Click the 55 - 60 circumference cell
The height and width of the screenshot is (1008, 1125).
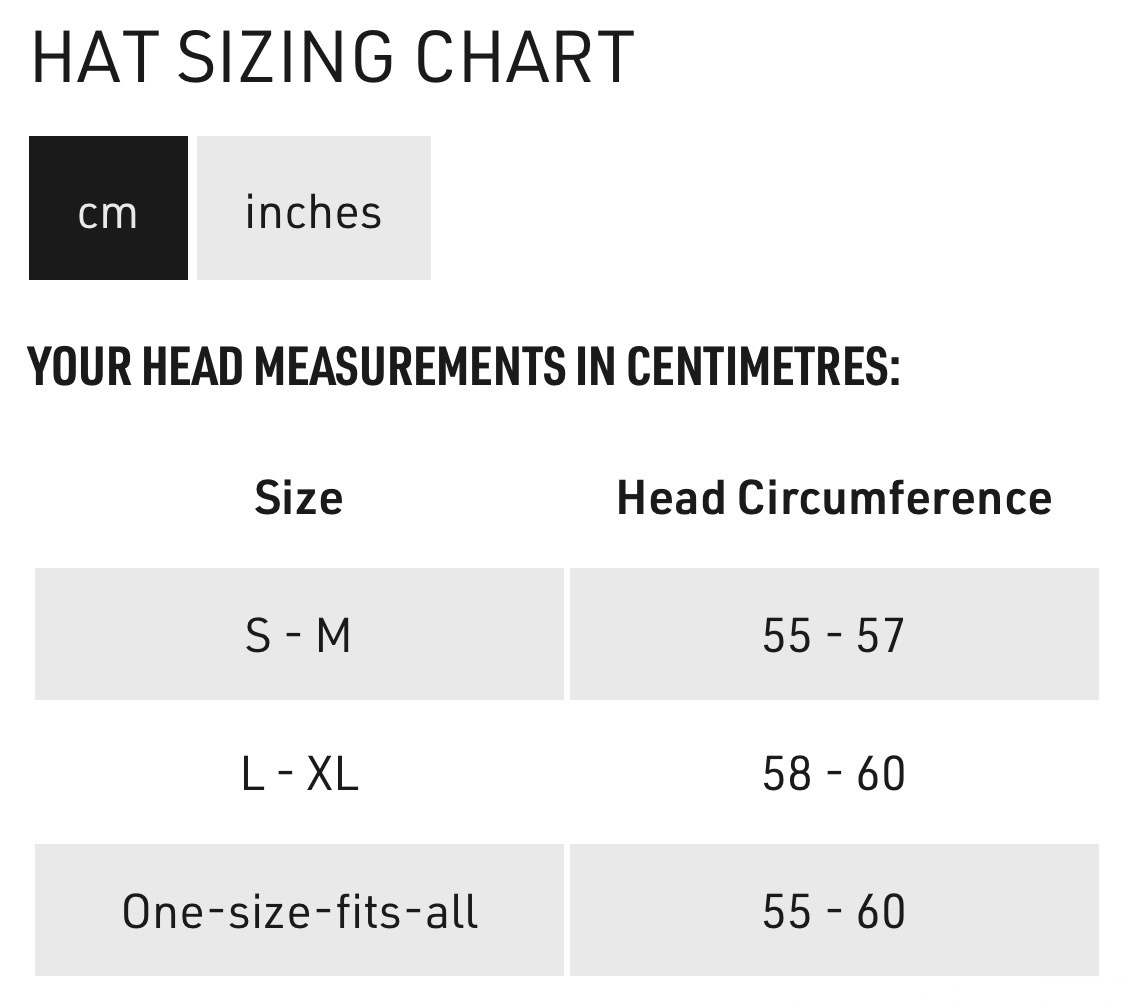833,911
